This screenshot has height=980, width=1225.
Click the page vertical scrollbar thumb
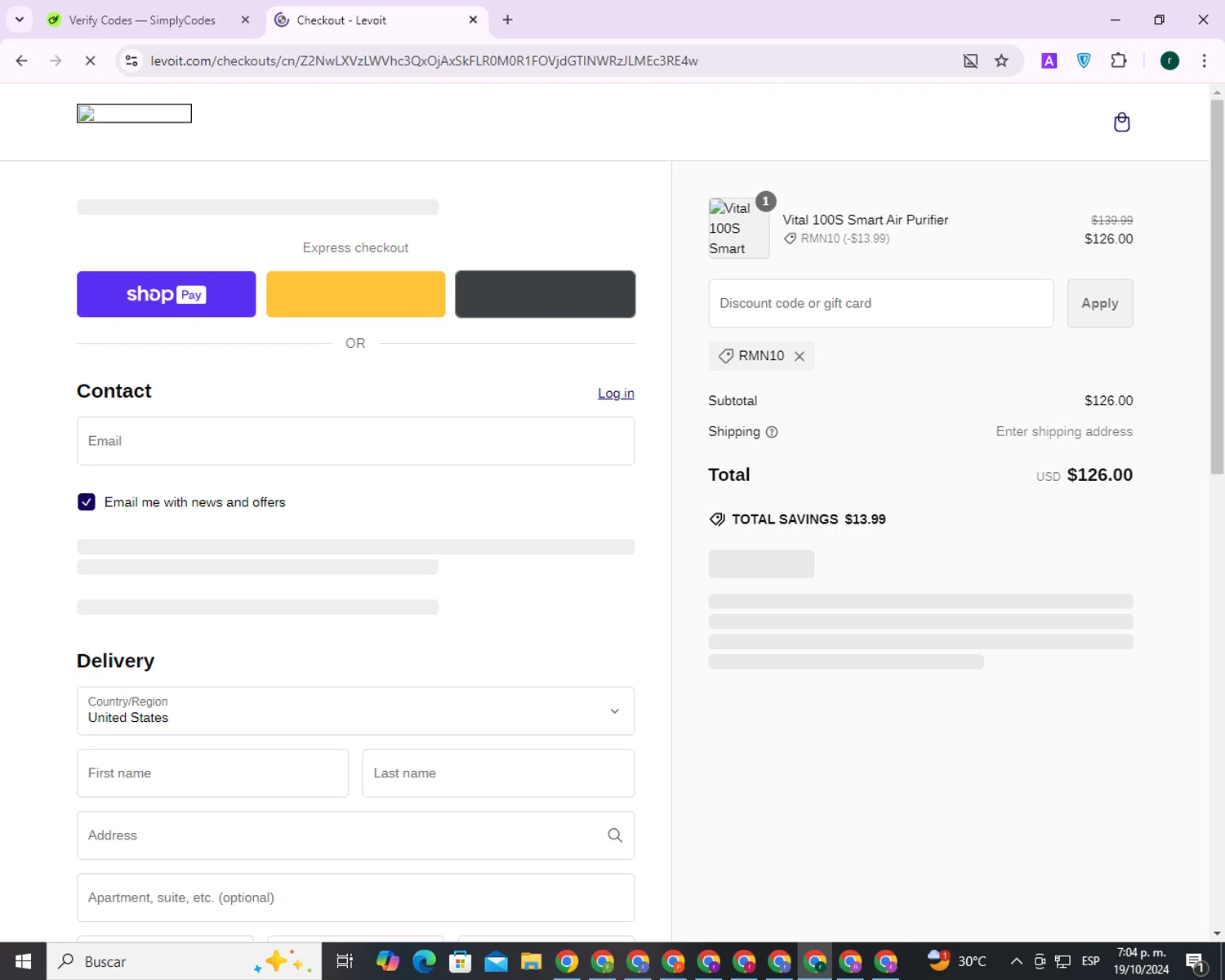1217,286
